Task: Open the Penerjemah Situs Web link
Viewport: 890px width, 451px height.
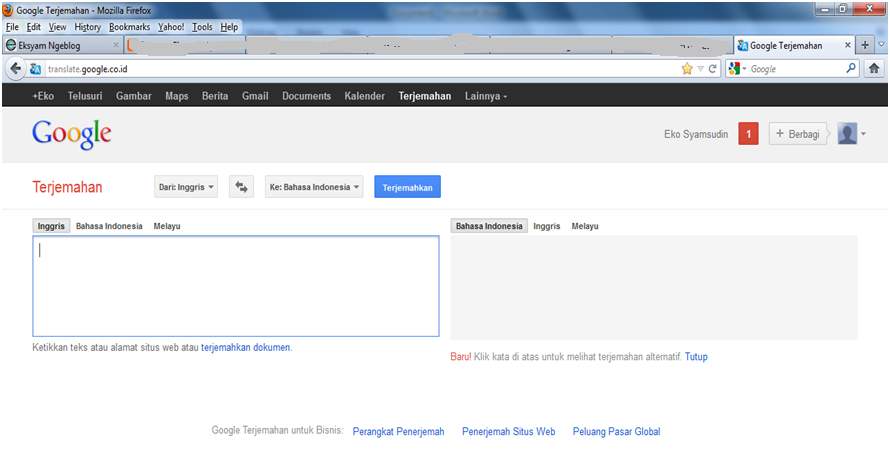Action: 509,431
